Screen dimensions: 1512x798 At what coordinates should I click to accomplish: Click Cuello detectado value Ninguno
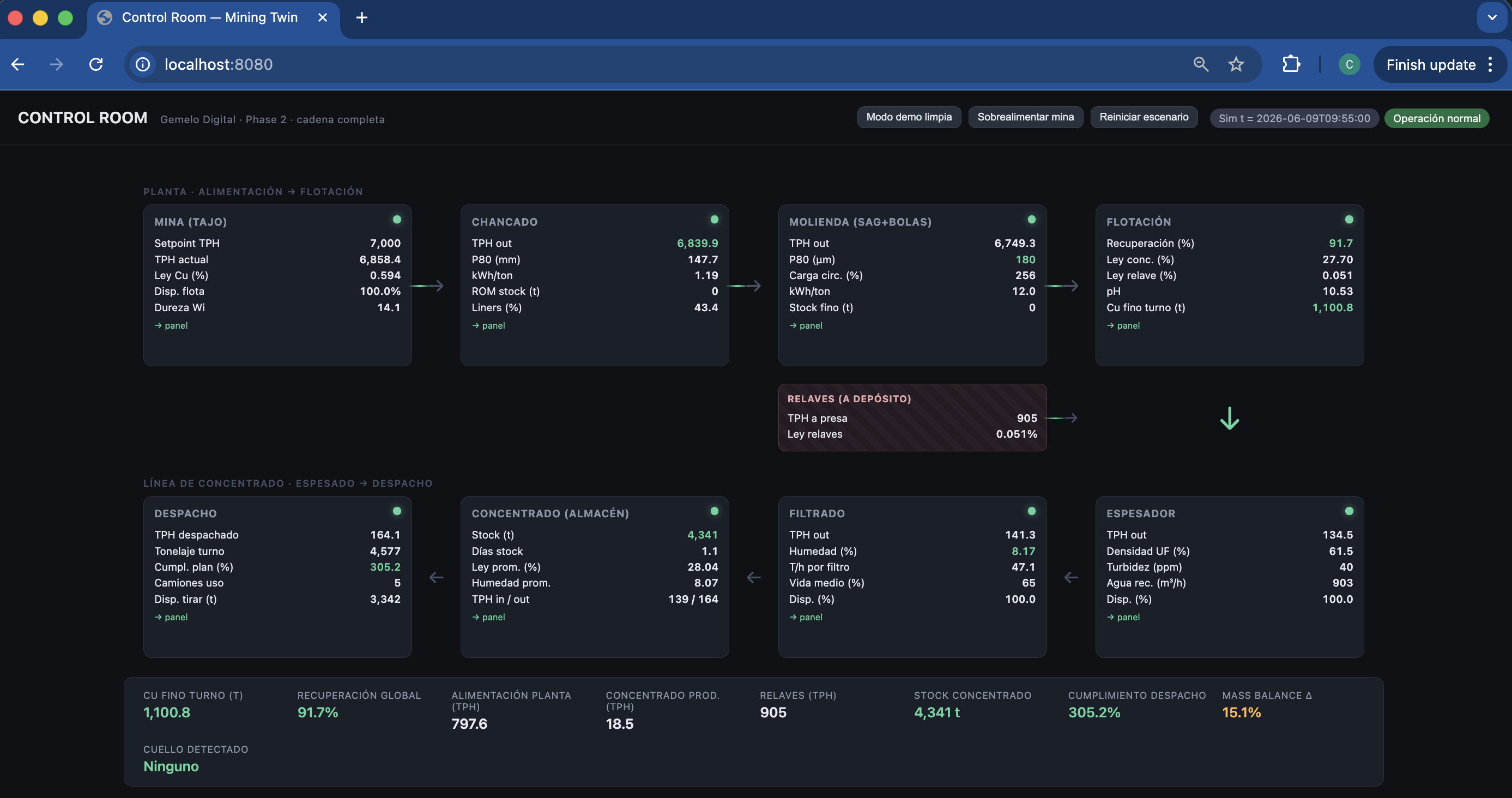[171, 766]
